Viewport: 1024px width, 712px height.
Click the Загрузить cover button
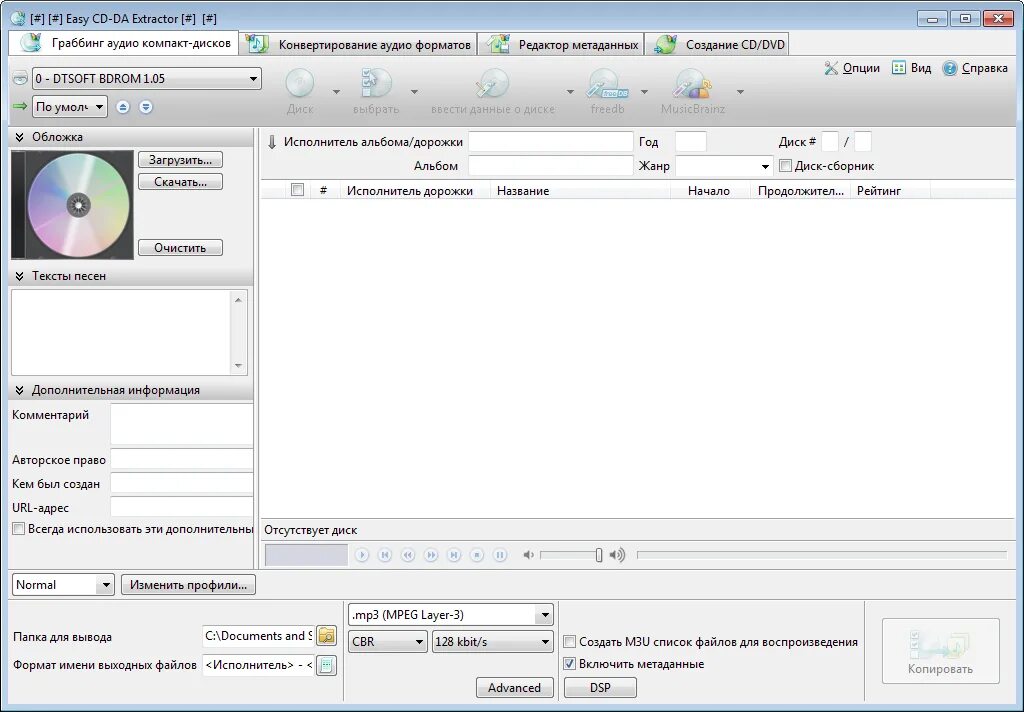pos(180,159)
